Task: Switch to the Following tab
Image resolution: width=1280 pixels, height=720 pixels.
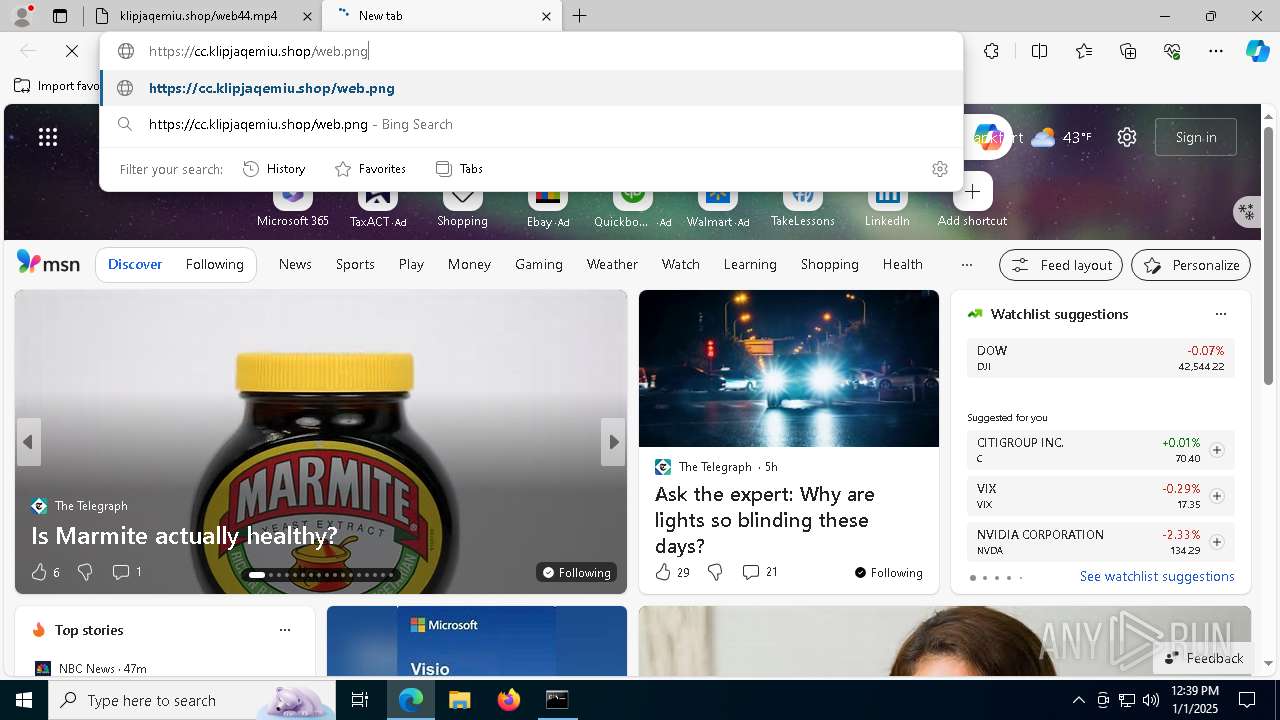Action: 214,264
